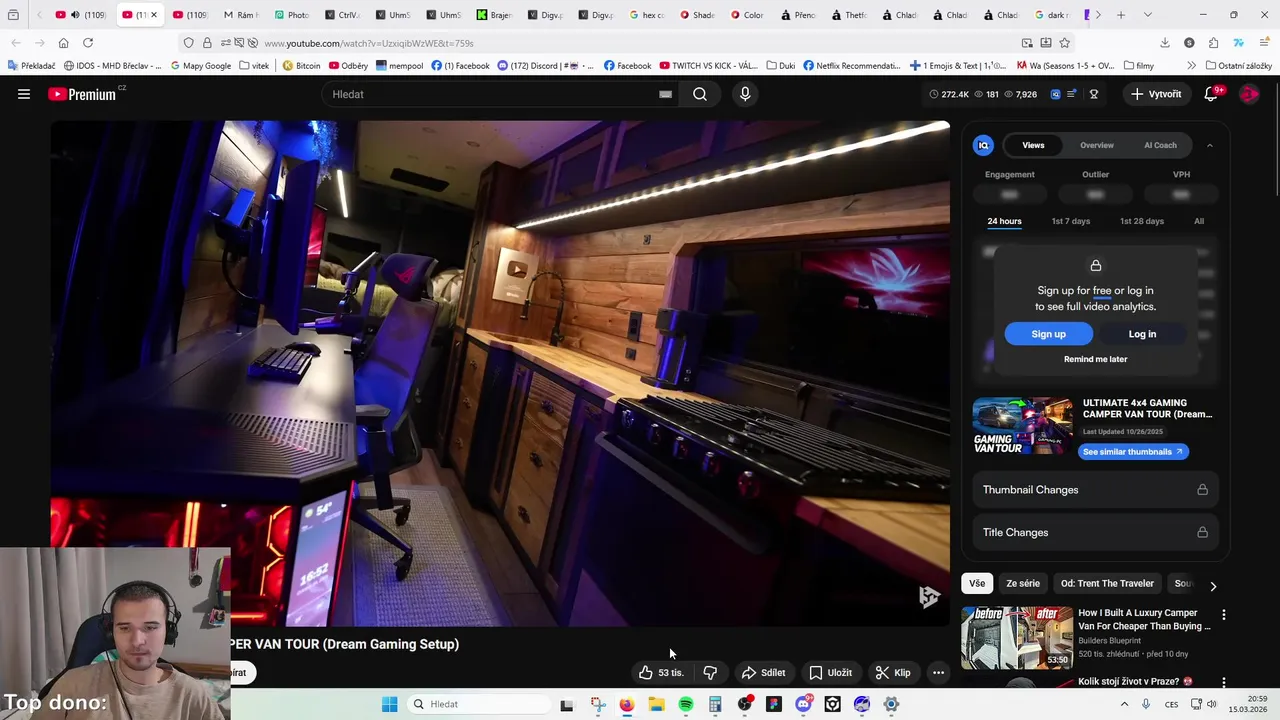Open Spotify from the taskbar
1280x720 pixels.
pyautogui.click(x=686, y=704)
